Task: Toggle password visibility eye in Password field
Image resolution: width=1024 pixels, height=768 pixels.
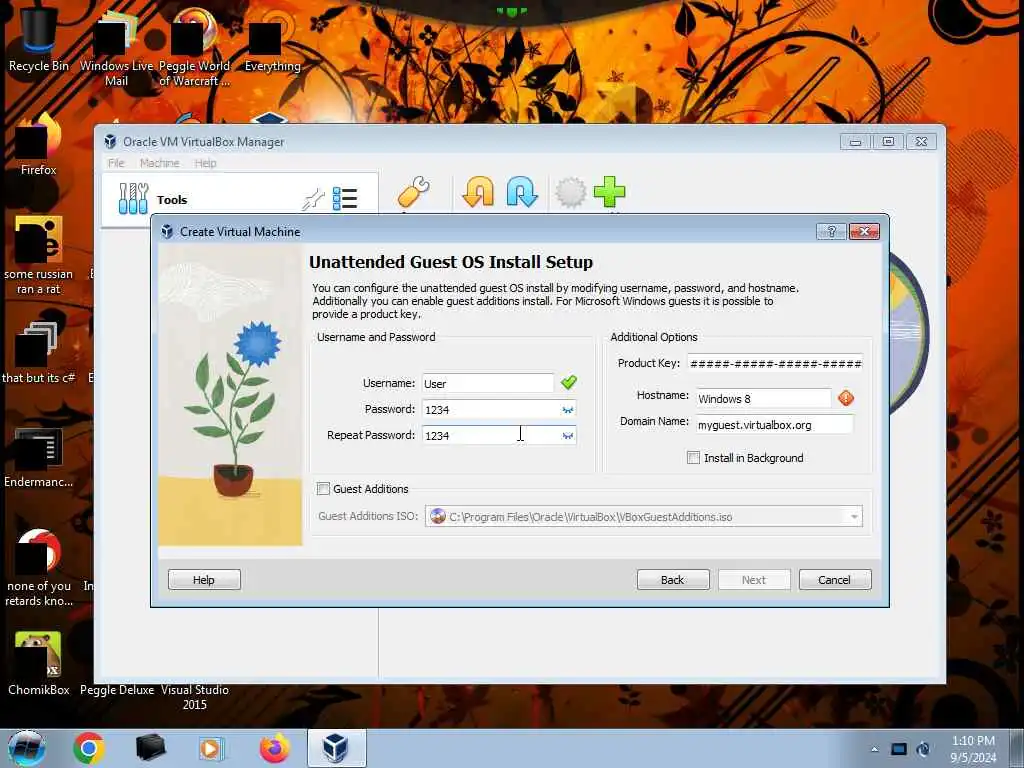Action: click(x=568, y=409)
